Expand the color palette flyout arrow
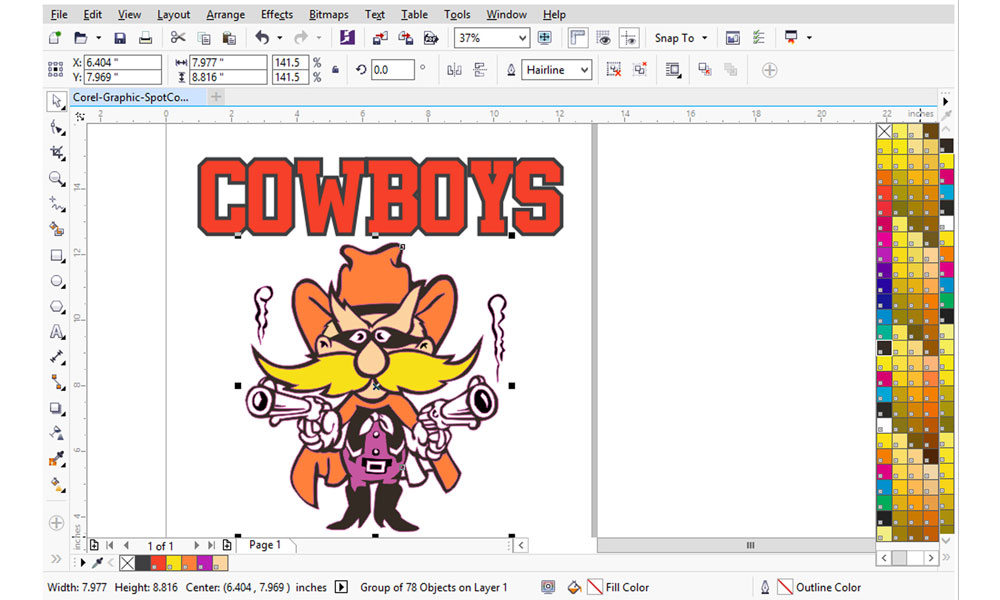The image size is (1000, 600). tap(945, 101)
